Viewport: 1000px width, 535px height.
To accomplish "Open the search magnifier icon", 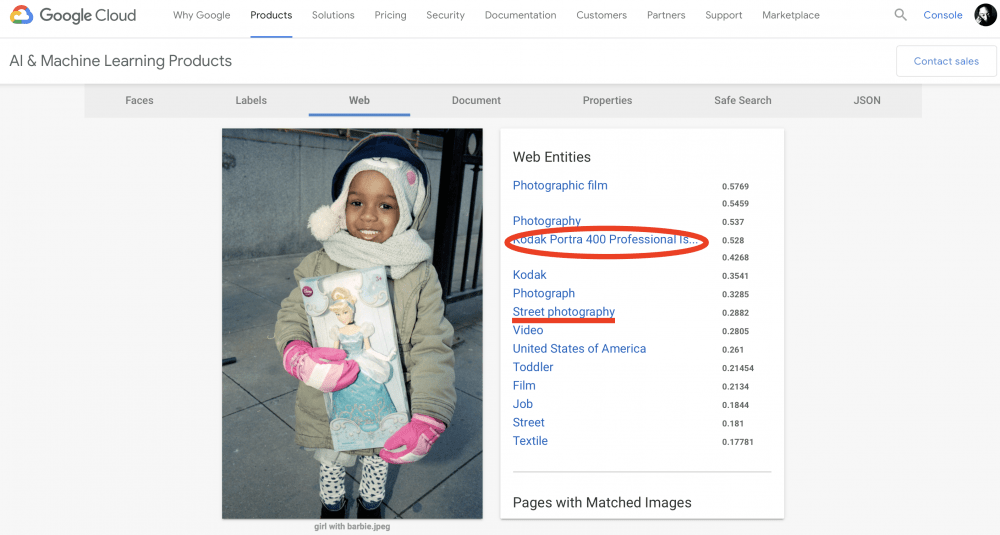I will pyautogui.click(x=900, y=15).
